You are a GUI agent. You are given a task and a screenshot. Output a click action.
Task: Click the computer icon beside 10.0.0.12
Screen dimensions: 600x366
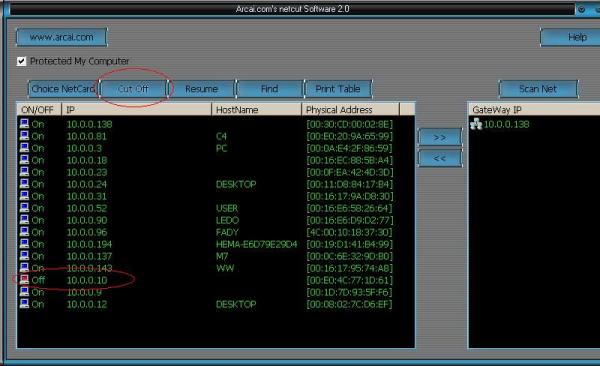point(24,304)
